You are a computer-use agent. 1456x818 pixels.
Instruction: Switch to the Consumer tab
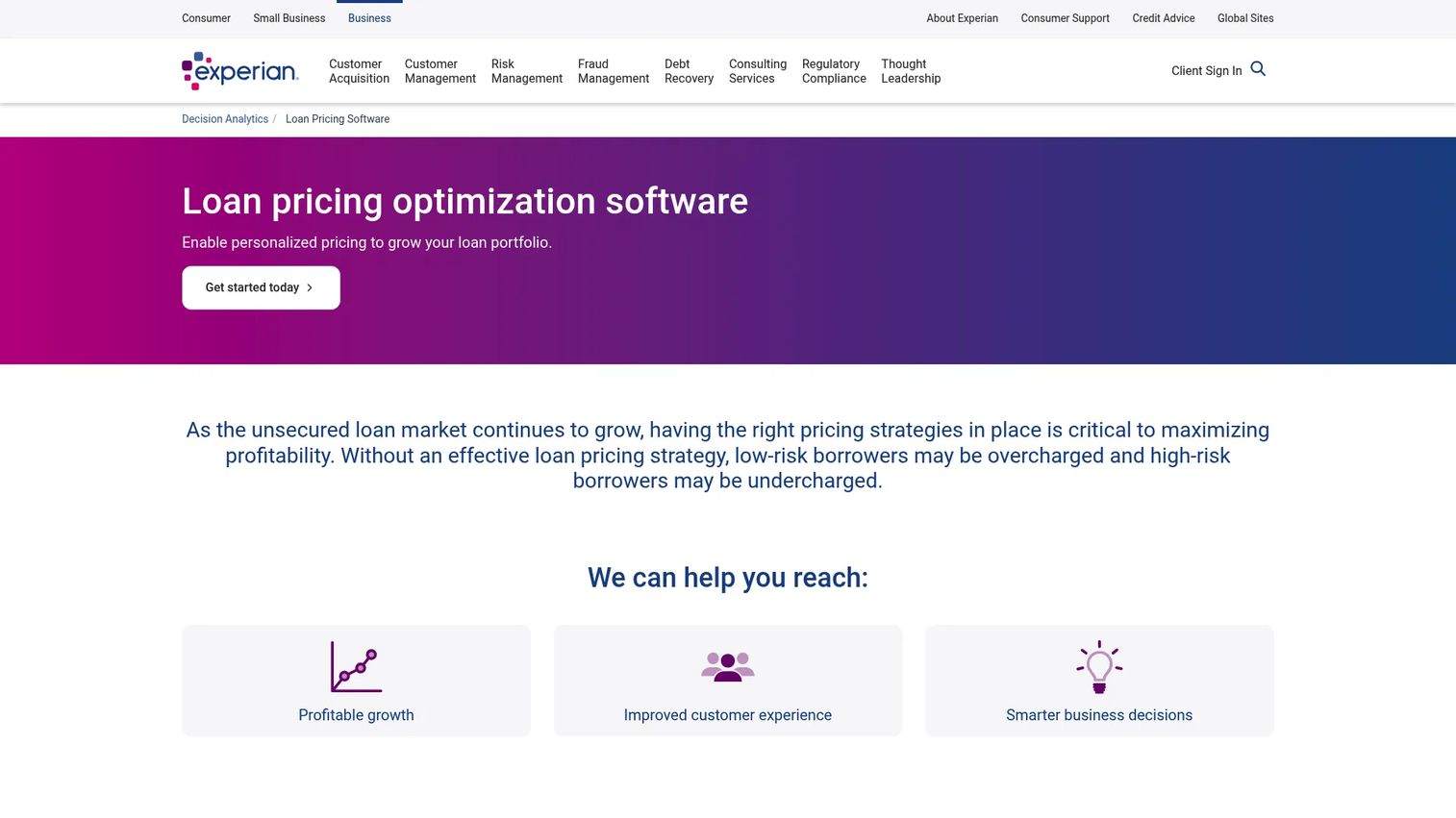206,18
